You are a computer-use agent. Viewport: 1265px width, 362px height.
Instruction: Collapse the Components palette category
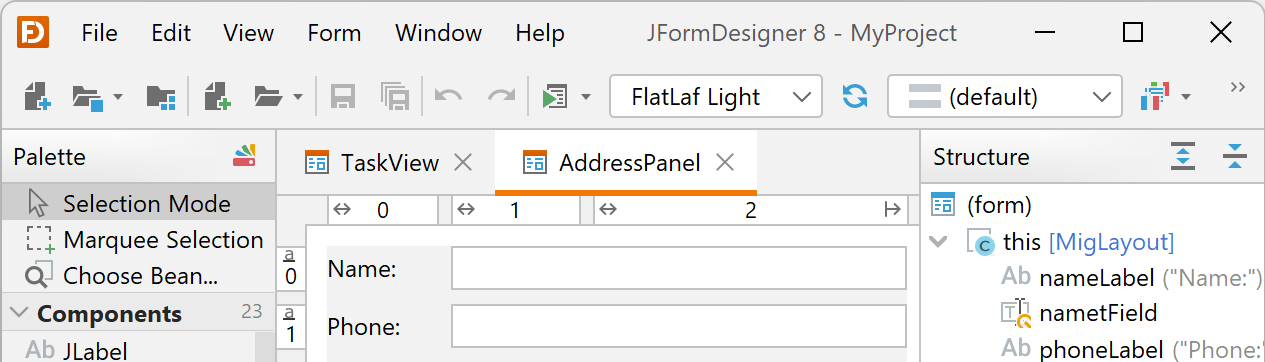point(19,313)
